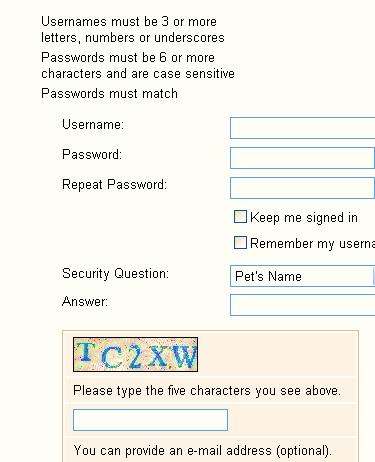Click the 'Keep me signed in' label text
375x462 pixels.
coord(304,218)
